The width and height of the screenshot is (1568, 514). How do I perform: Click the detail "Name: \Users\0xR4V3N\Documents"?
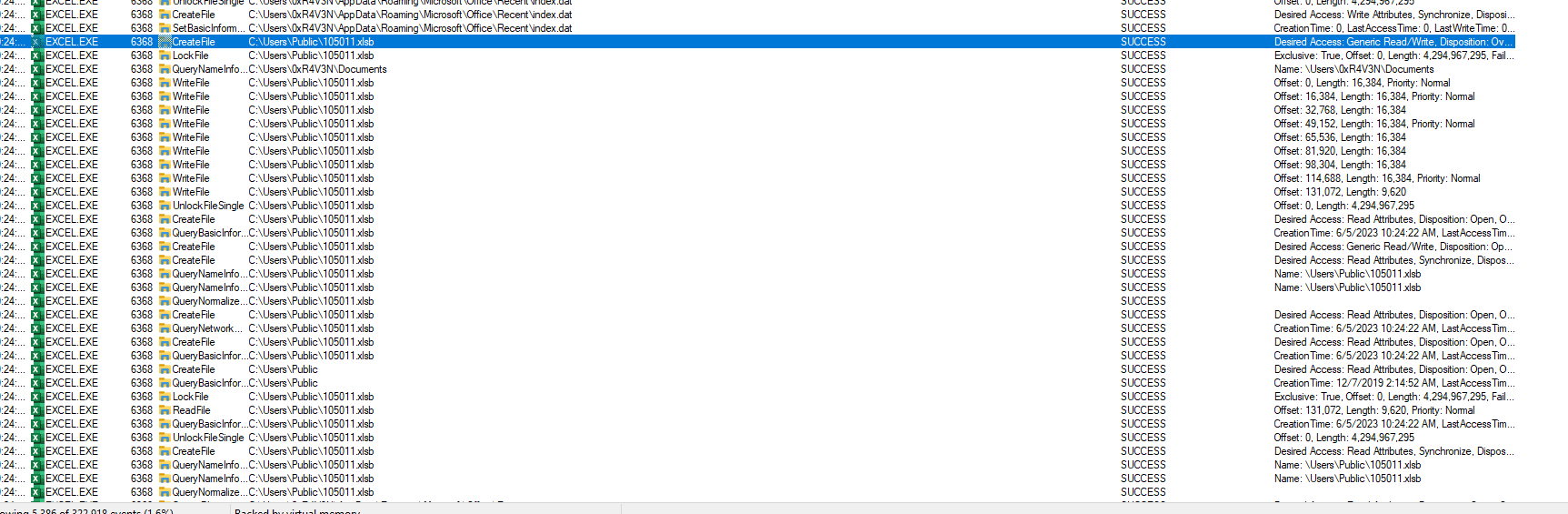1353,69
